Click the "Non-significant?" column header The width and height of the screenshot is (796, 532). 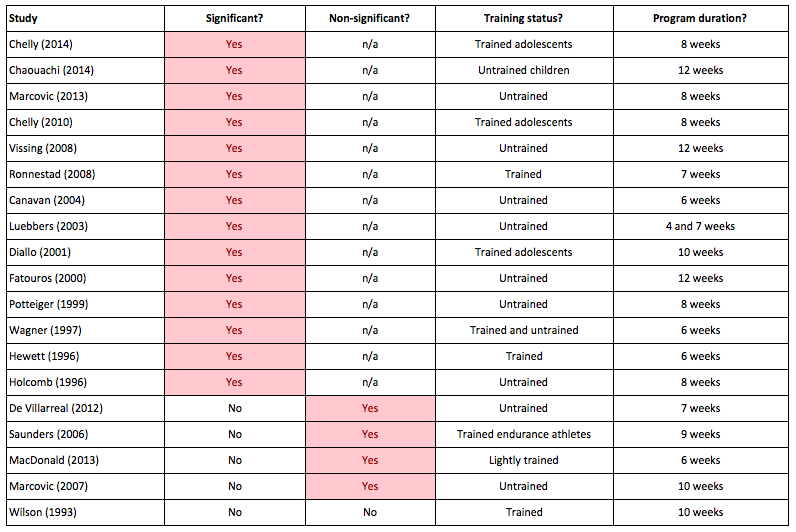[369, 18]
